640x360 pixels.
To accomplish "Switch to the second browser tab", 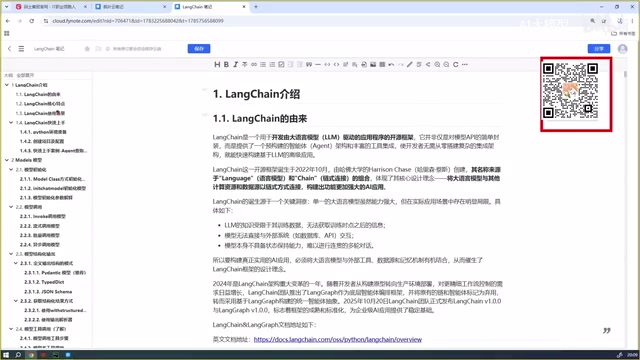I will 131,7.
